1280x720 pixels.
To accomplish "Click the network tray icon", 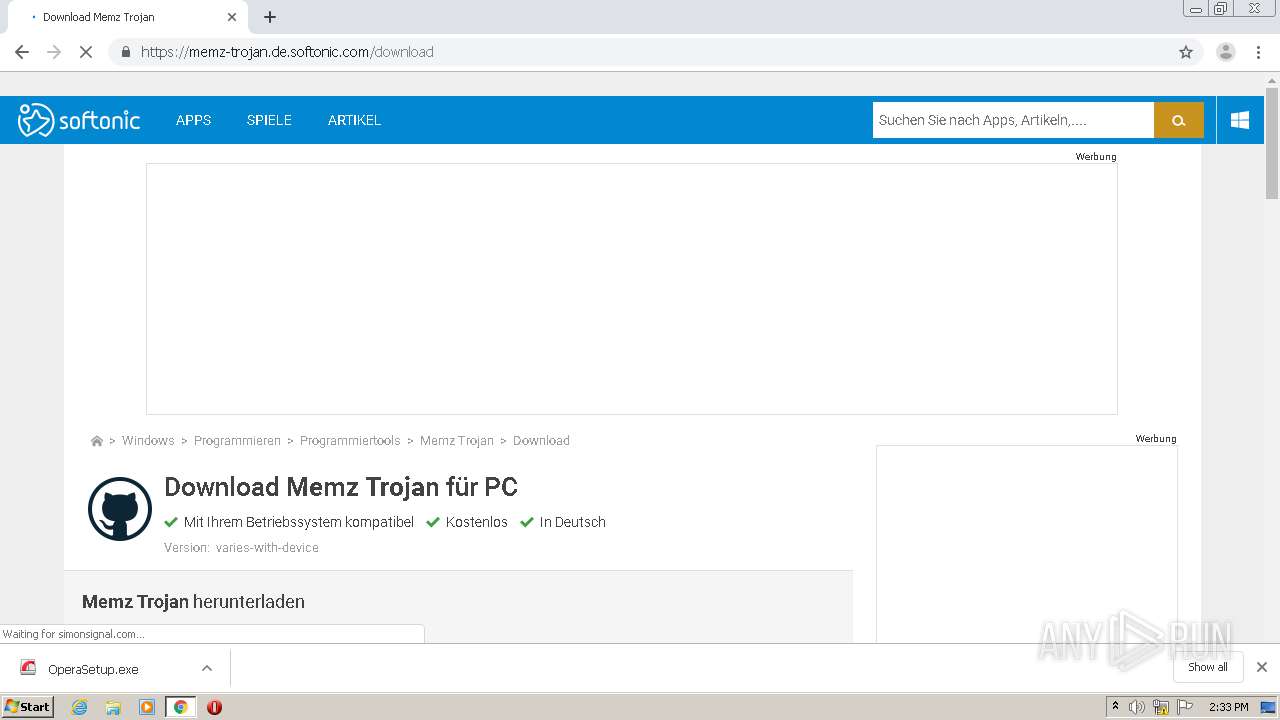I will pos(1161,707).
